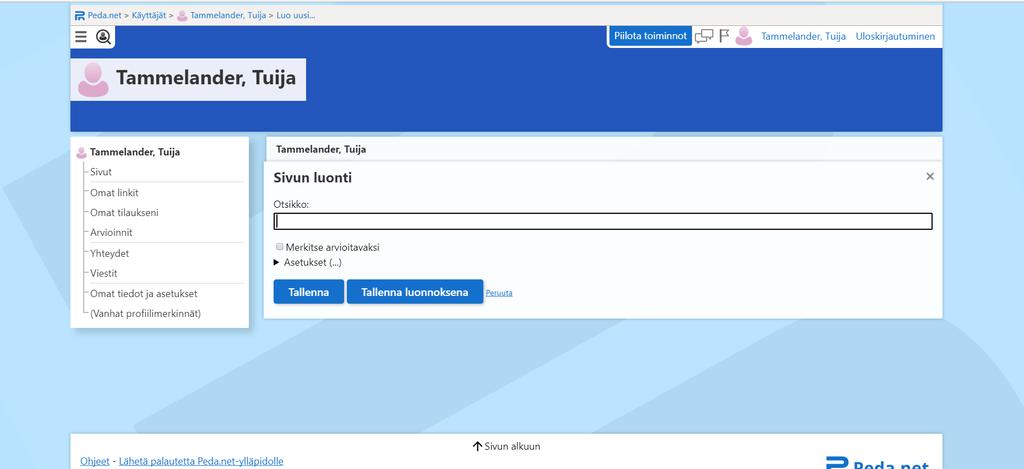
Task: Click Lähetä palautetta Peda.net-ylläpidolle link
Action: (x=201, y=461)
